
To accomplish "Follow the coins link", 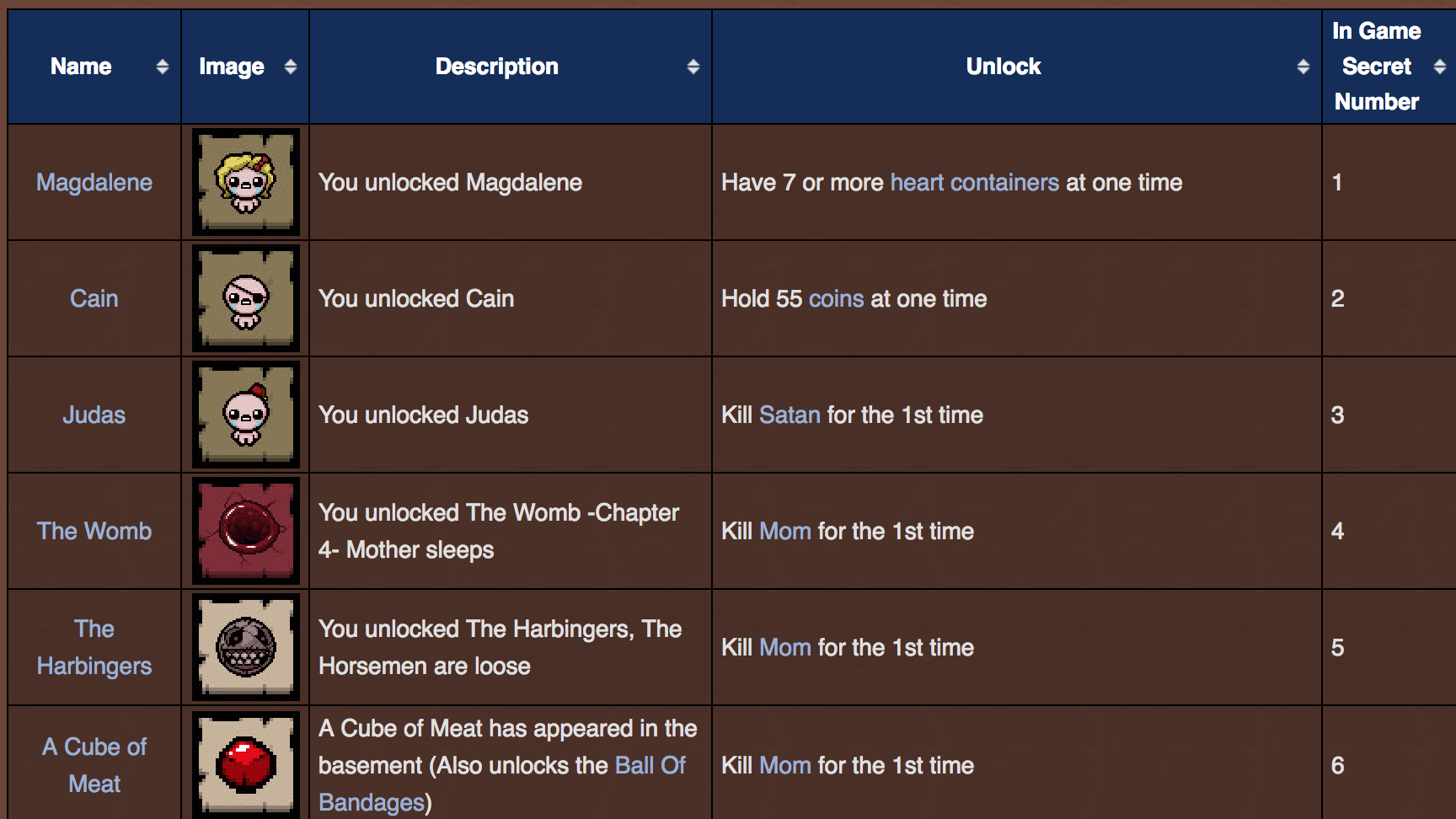I will click(837, 298).
